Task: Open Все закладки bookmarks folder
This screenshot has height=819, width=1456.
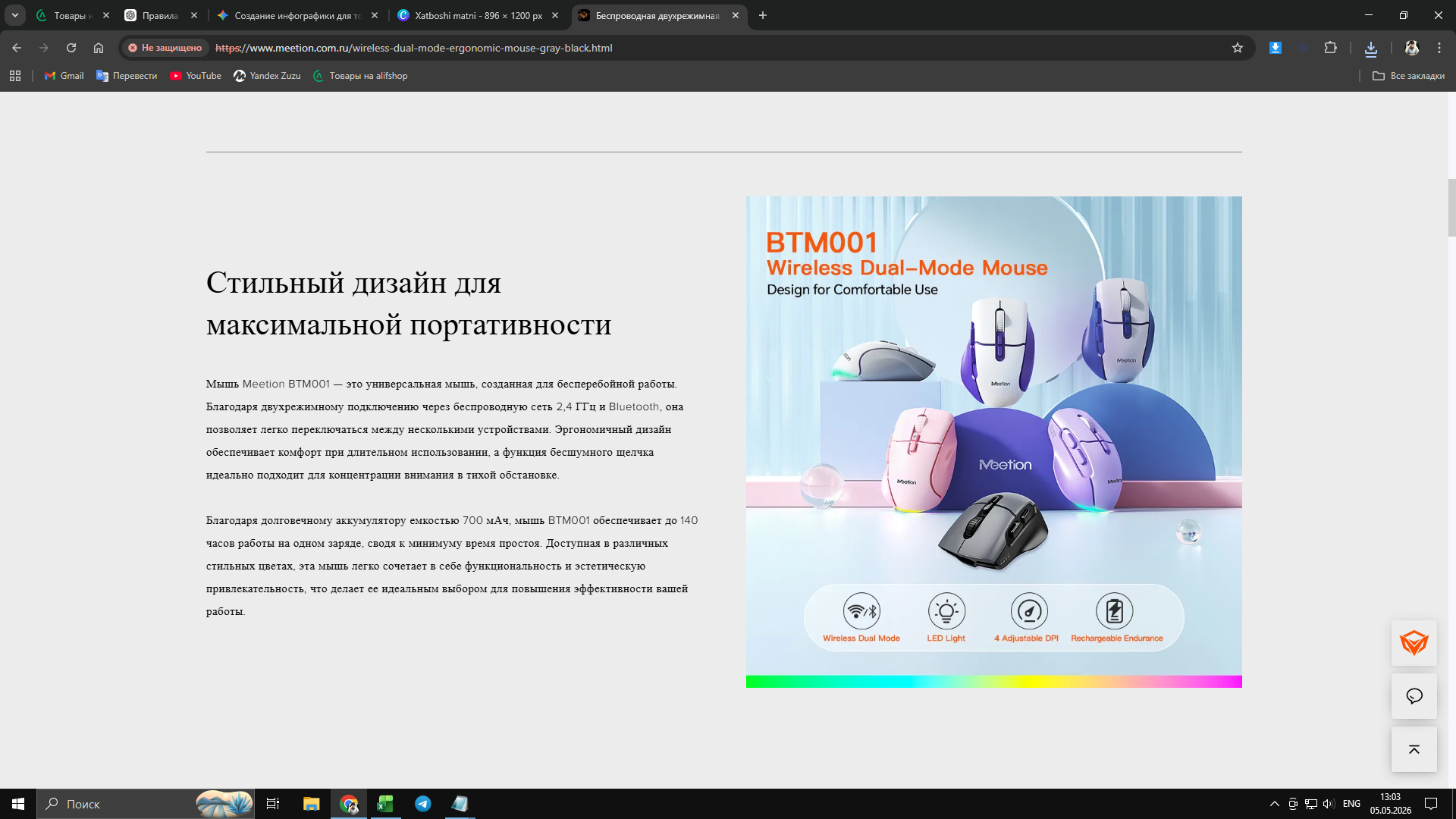Action: pos(1408,76)
